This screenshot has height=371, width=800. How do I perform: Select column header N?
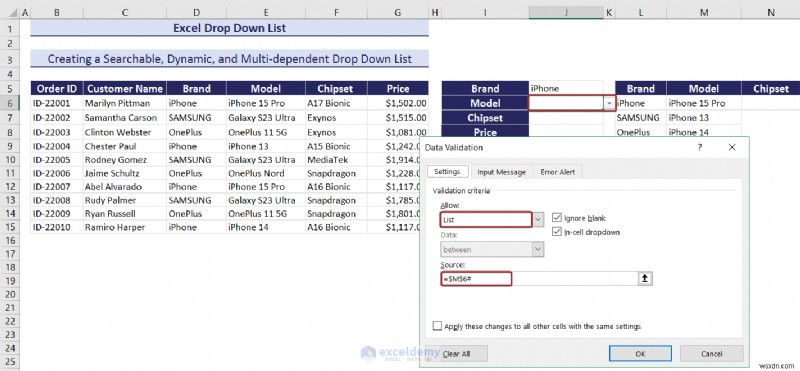point(770,13)
